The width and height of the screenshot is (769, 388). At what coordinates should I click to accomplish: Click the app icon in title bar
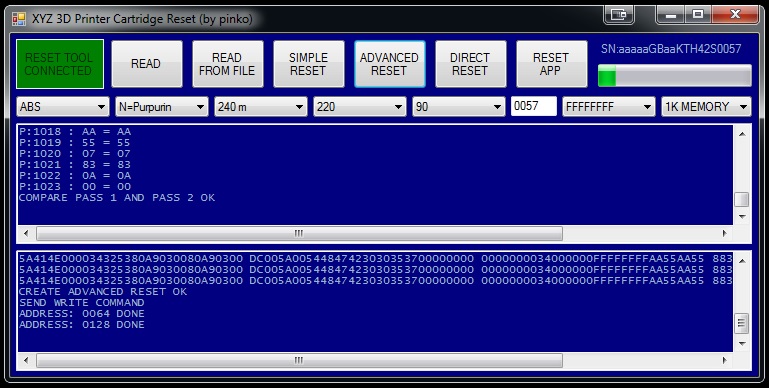tap(19, 19)
